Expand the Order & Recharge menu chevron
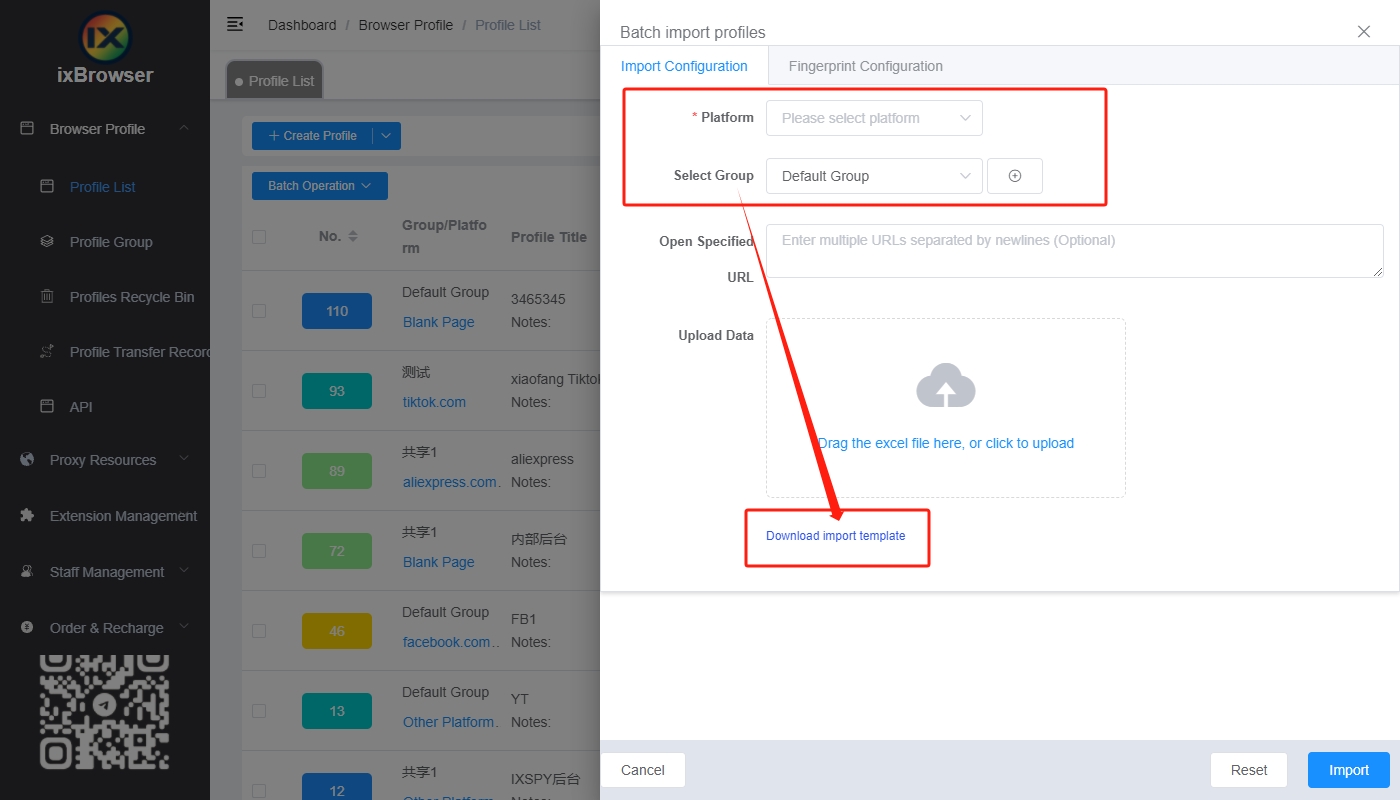This screenshot has height=800, width=1400. point(184,627)
